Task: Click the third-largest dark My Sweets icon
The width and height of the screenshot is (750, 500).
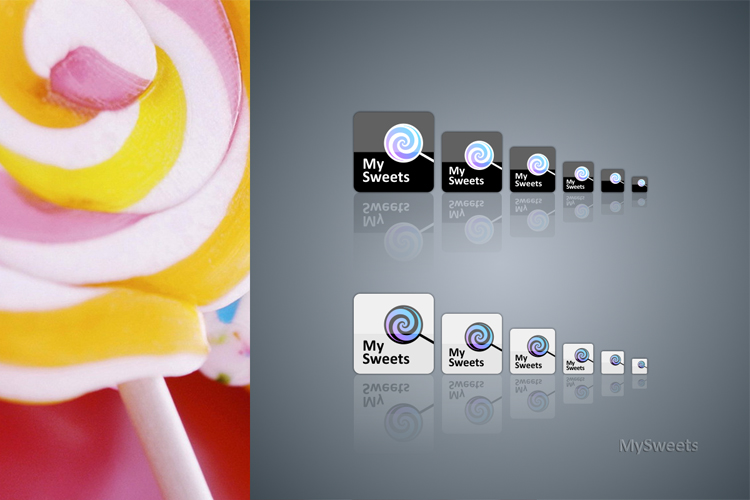Action: coord(532,169)
